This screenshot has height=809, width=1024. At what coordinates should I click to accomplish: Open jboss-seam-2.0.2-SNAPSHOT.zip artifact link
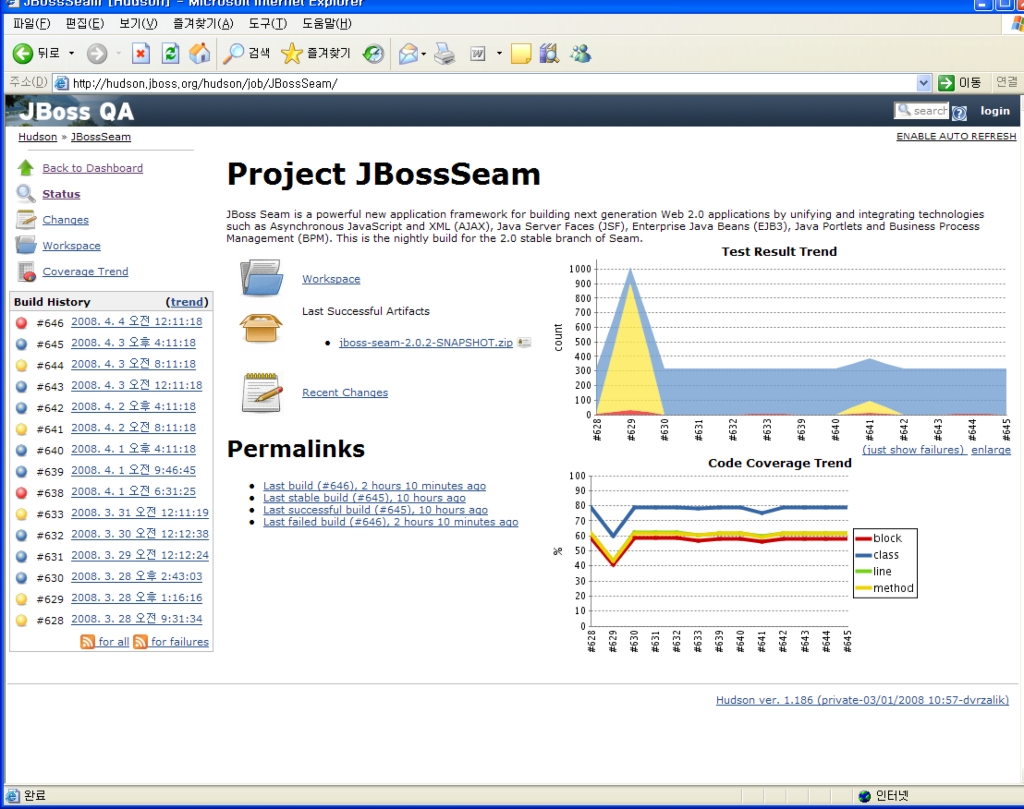pyautogui.click(x=426, y=342)
